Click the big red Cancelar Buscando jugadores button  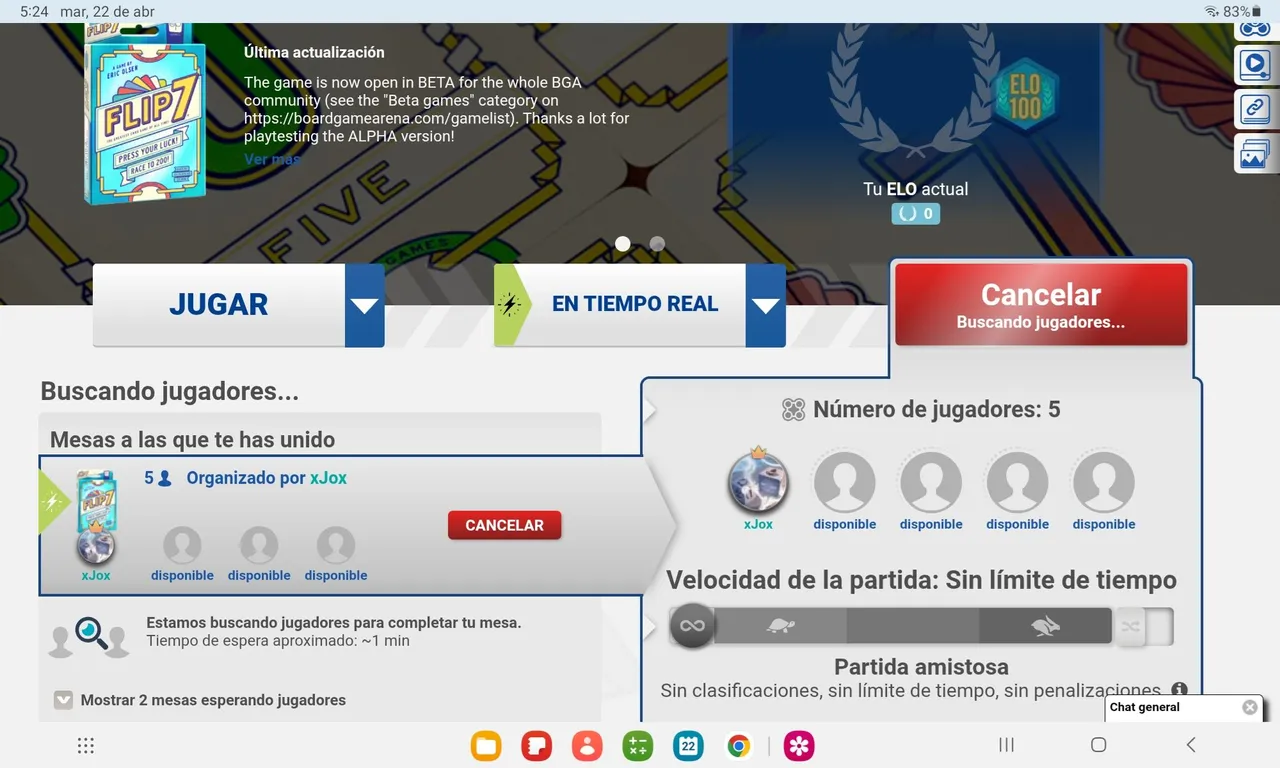tap(1041, 305)
